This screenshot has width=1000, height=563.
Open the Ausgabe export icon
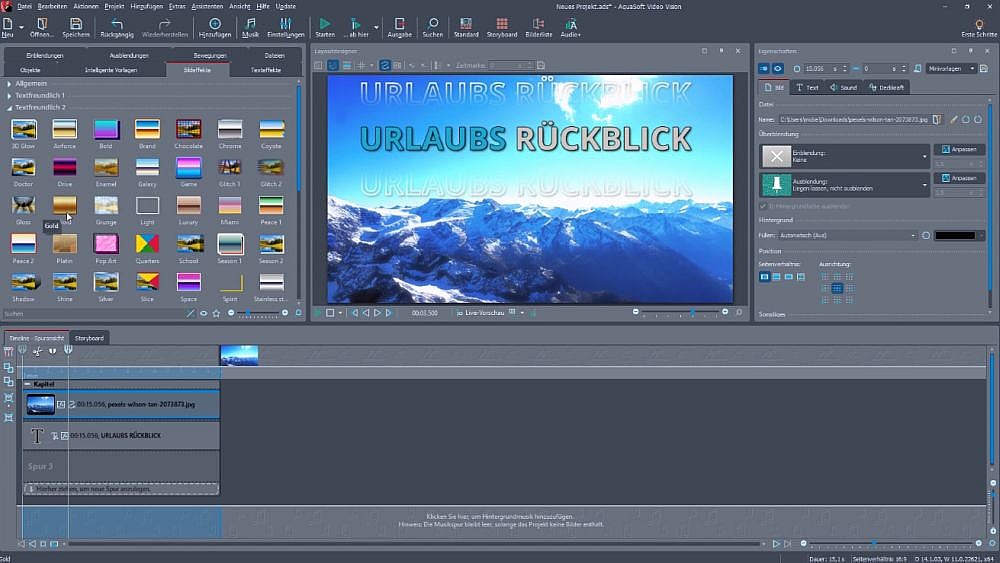click(399, 24)
